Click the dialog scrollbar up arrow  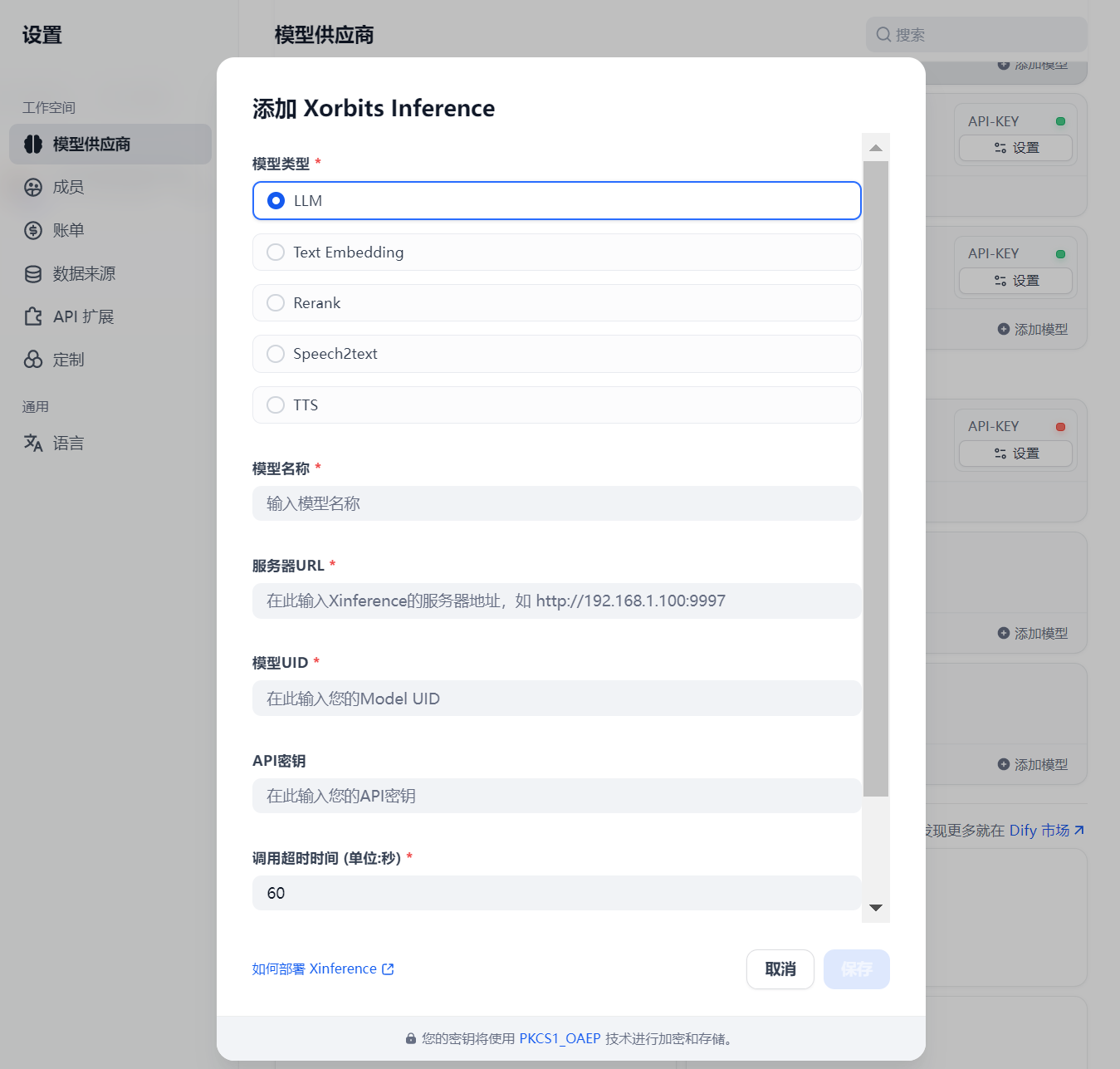coord(876,148)
